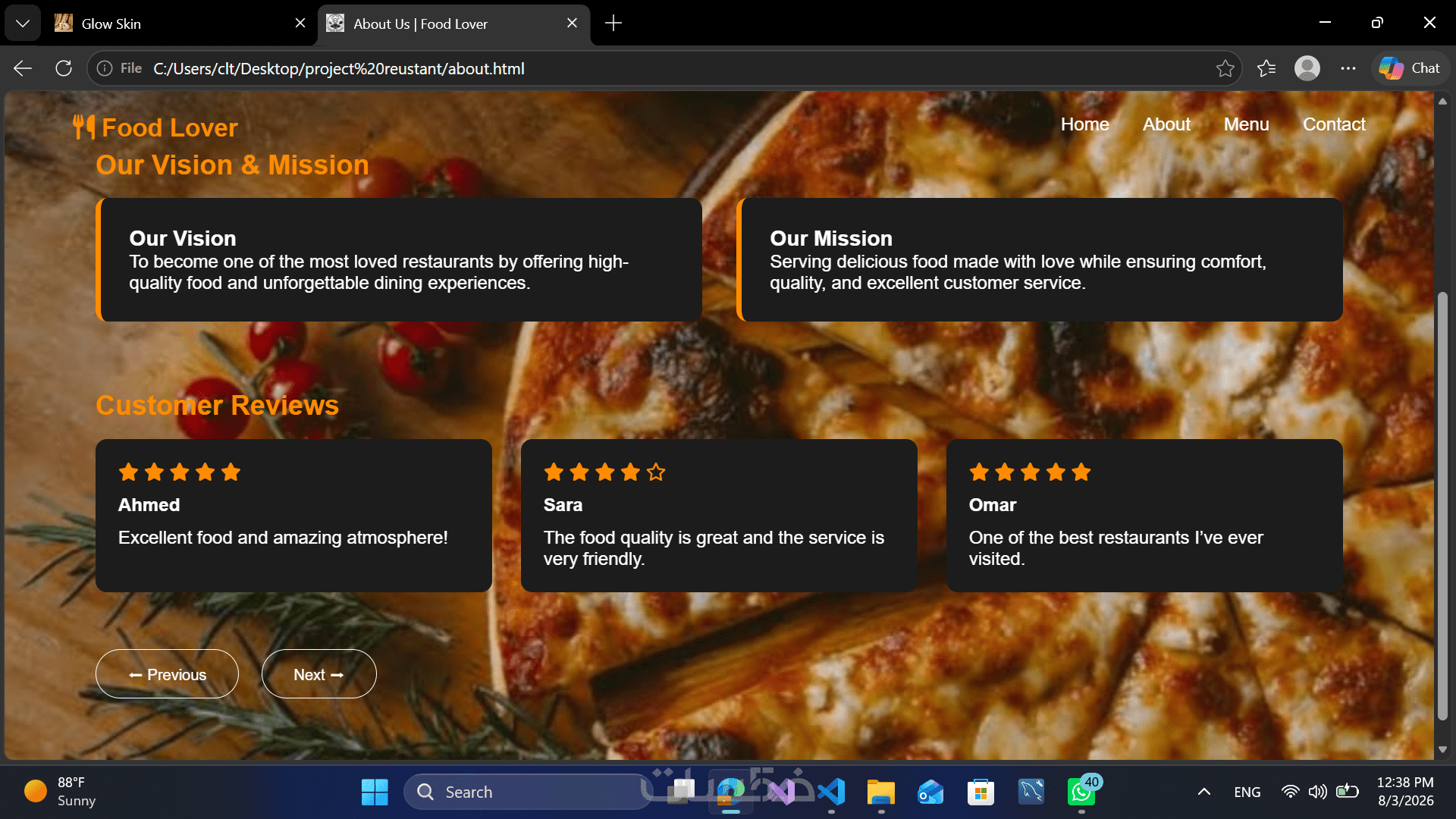Open the volume control
The height and width of the screenshot is (819, 1456).
click(x=1318, y=792)
